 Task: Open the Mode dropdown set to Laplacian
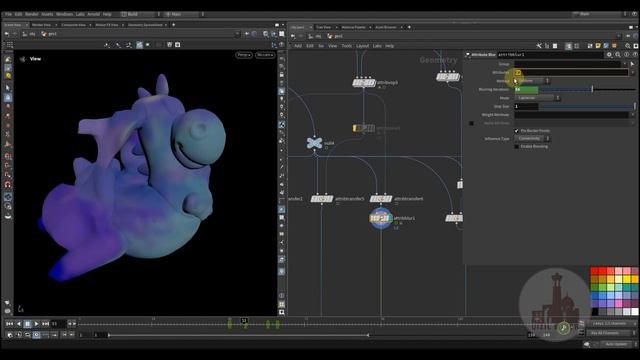pyautogui.click(x=537, y=98)
